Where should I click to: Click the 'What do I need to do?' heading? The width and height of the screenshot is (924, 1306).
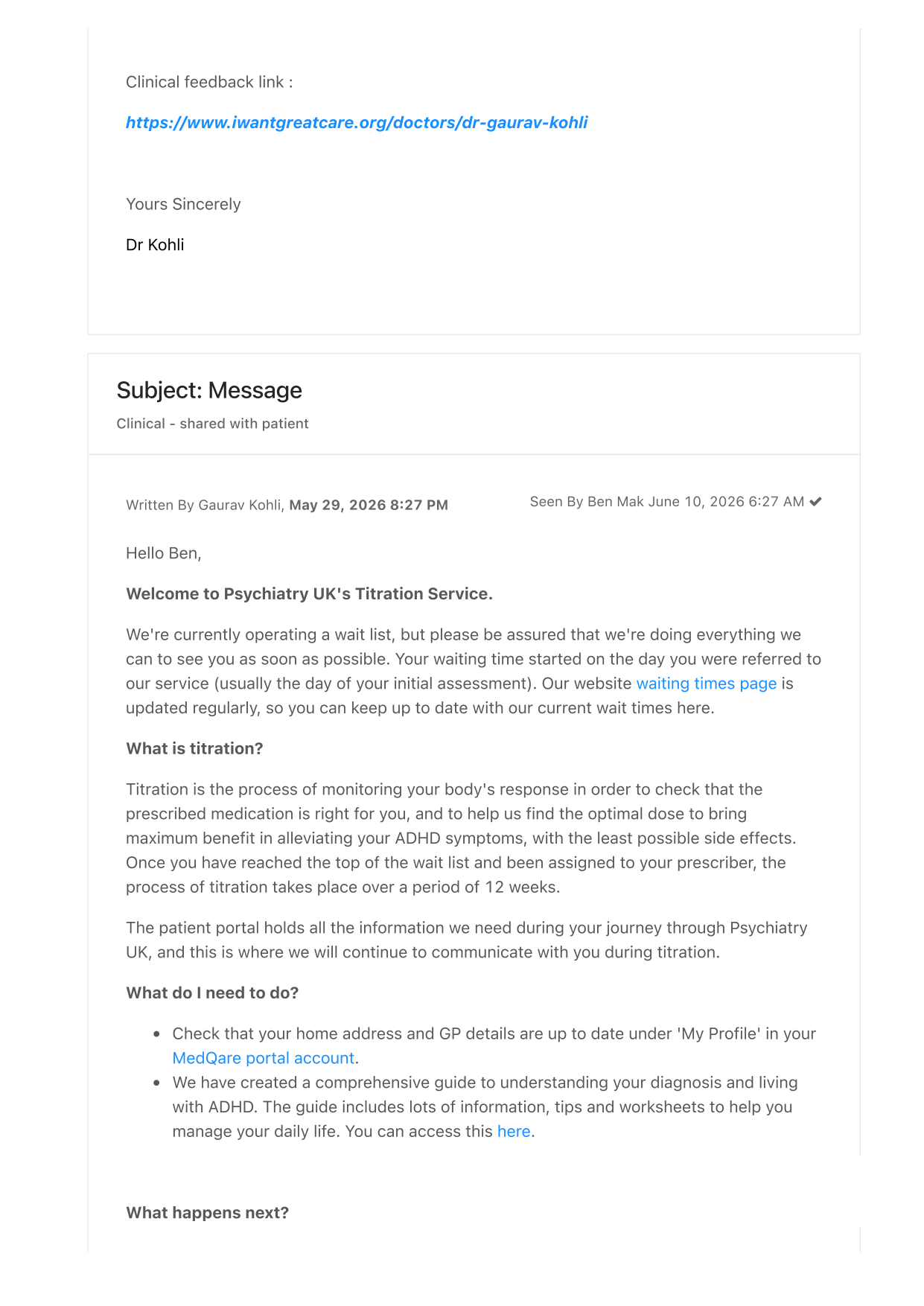pos(212,993)
